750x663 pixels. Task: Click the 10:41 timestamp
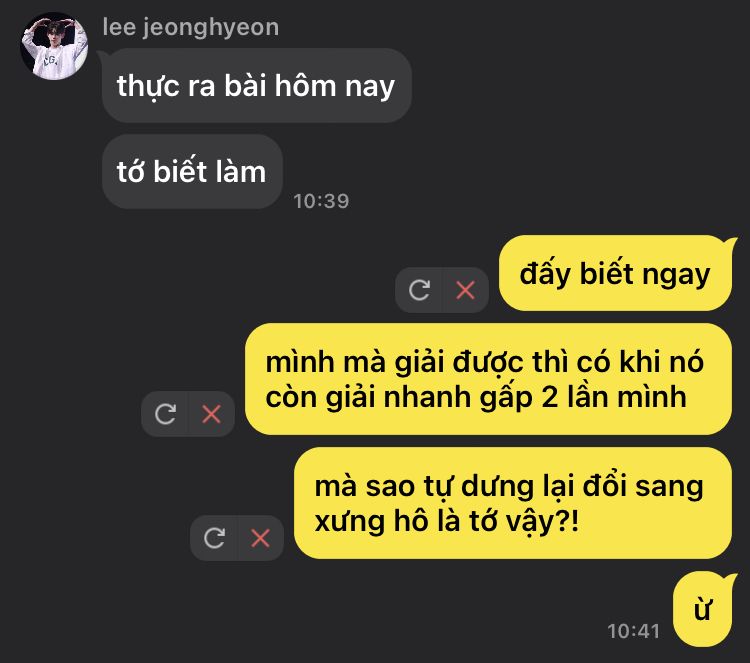(634, 631)
